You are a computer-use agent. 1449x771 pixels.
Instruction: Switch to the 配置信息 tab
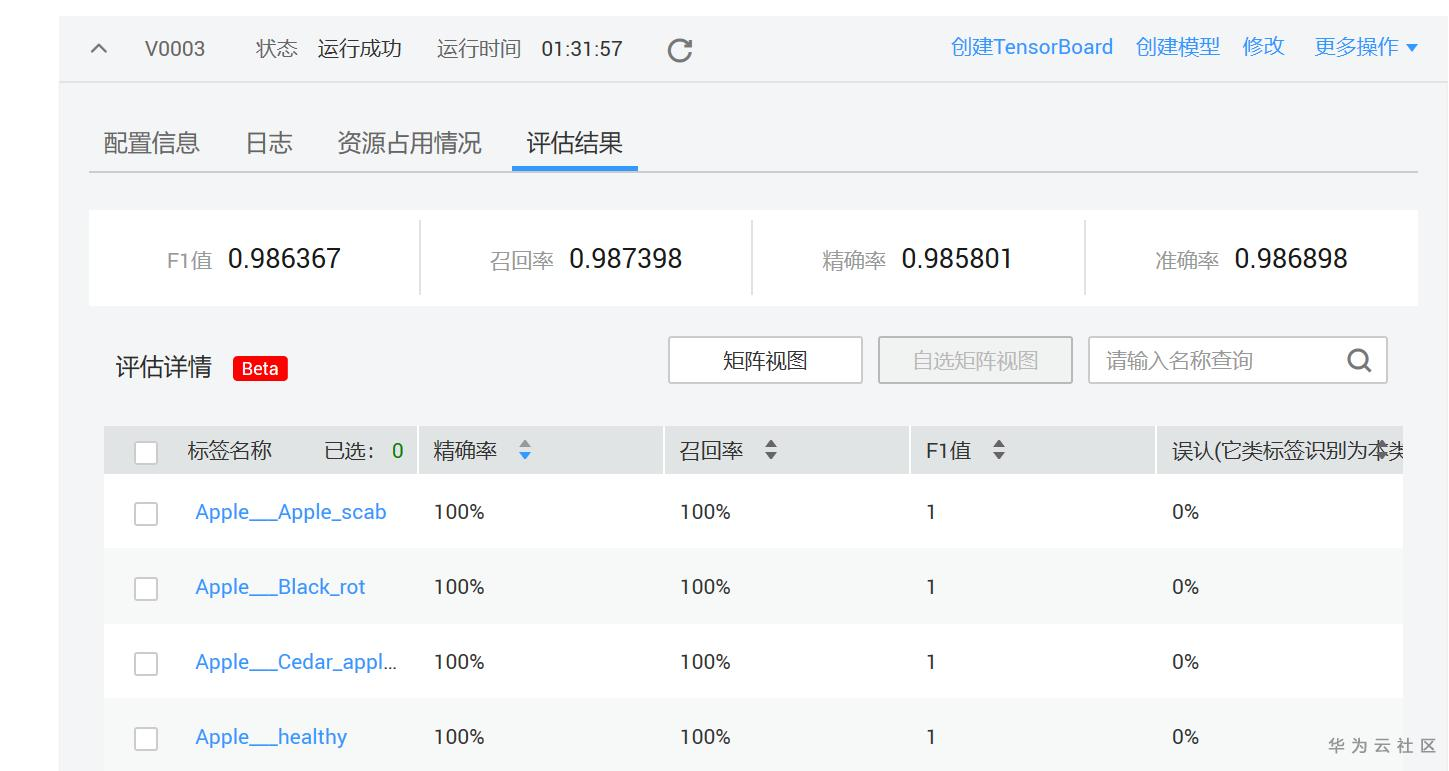pyautogui.click(x=152, y=143)
